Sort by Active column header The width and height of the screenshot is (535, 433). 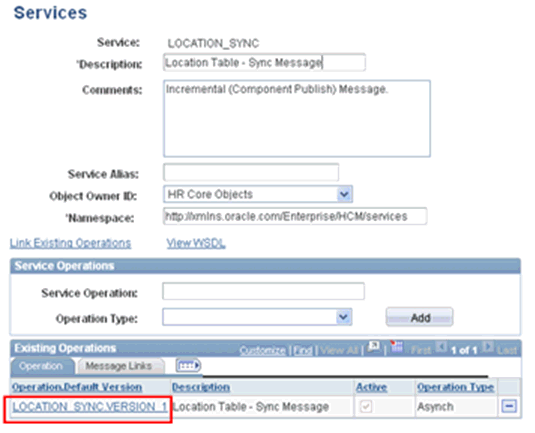[x=371, y=387]
